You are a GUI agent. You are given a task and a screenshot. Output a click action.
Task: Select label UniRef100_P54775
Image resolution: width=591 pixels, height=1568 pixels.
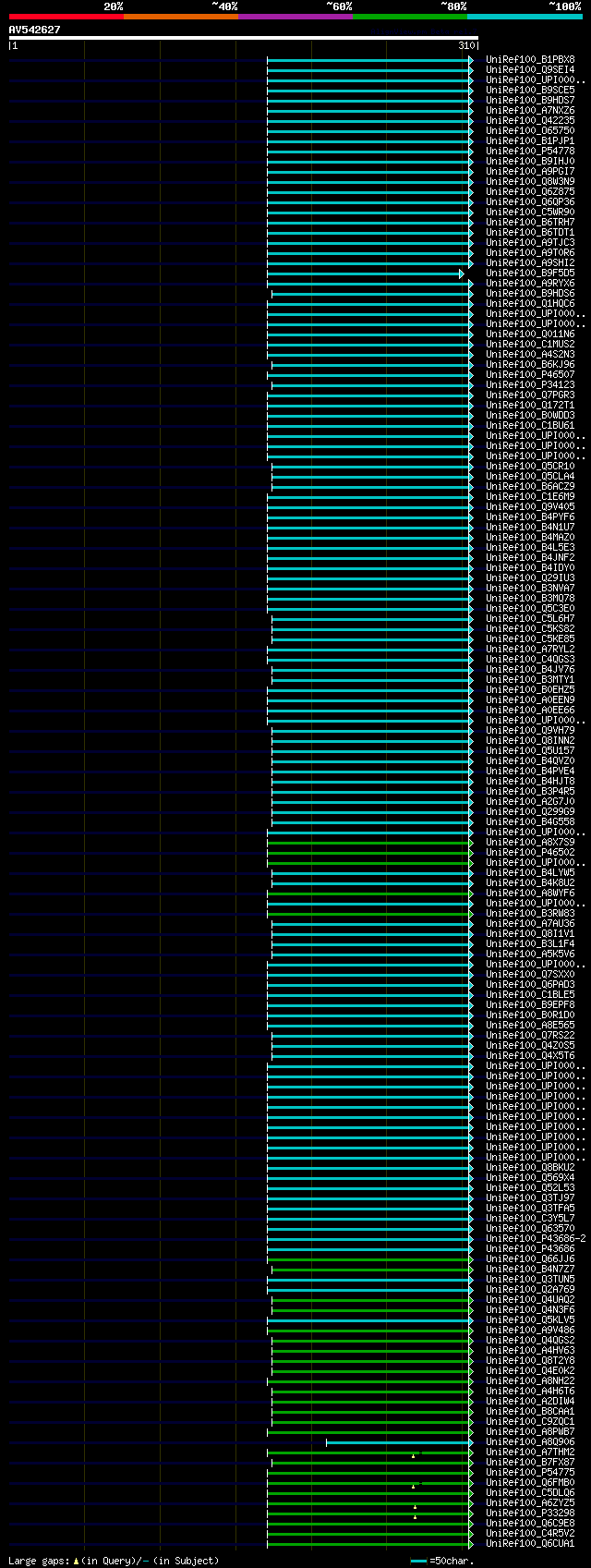pyautogui.click(x=530, y=1472)
